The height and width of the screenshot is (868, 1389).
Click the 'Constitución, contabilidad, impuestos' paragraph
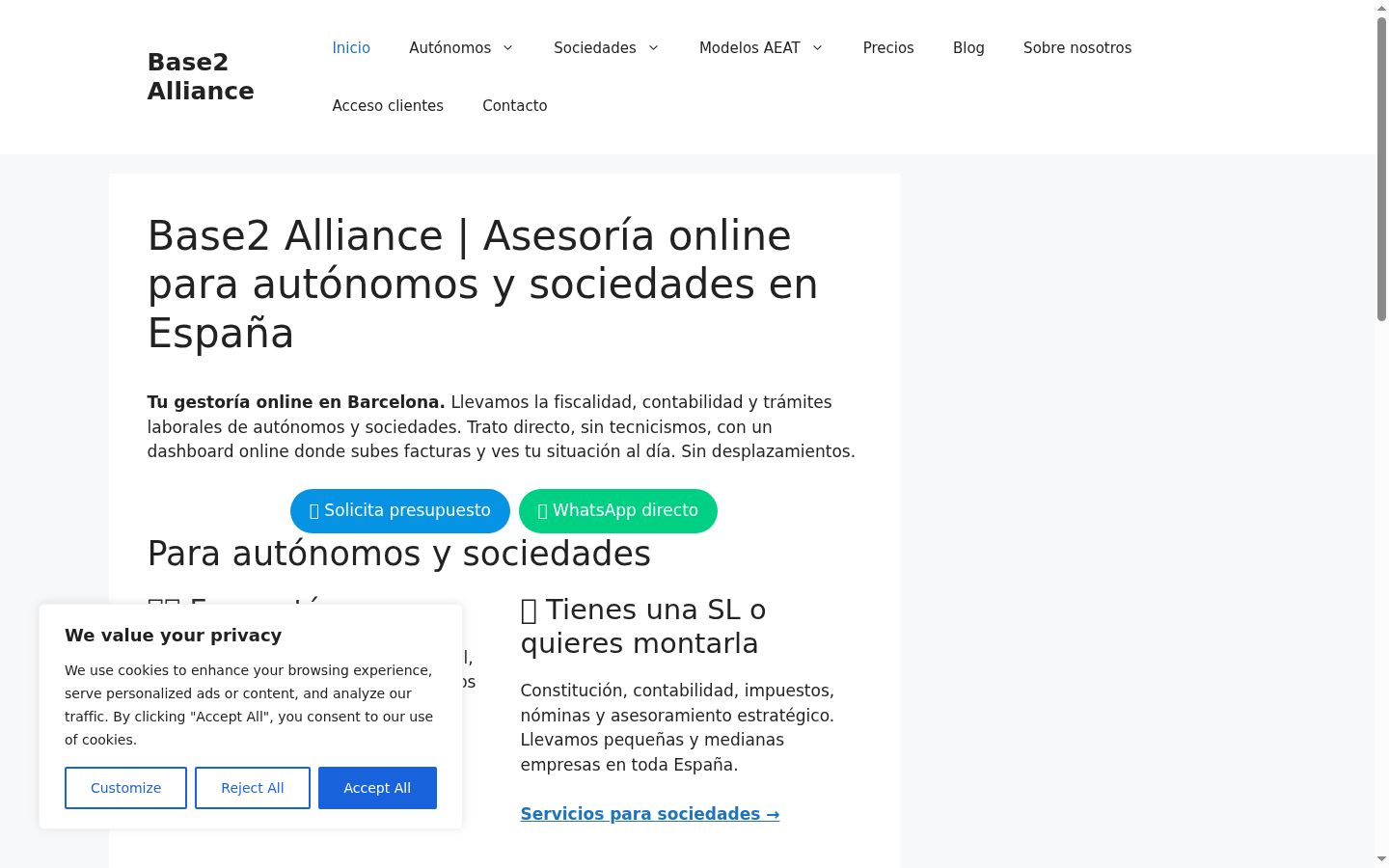tap(677, 728)
